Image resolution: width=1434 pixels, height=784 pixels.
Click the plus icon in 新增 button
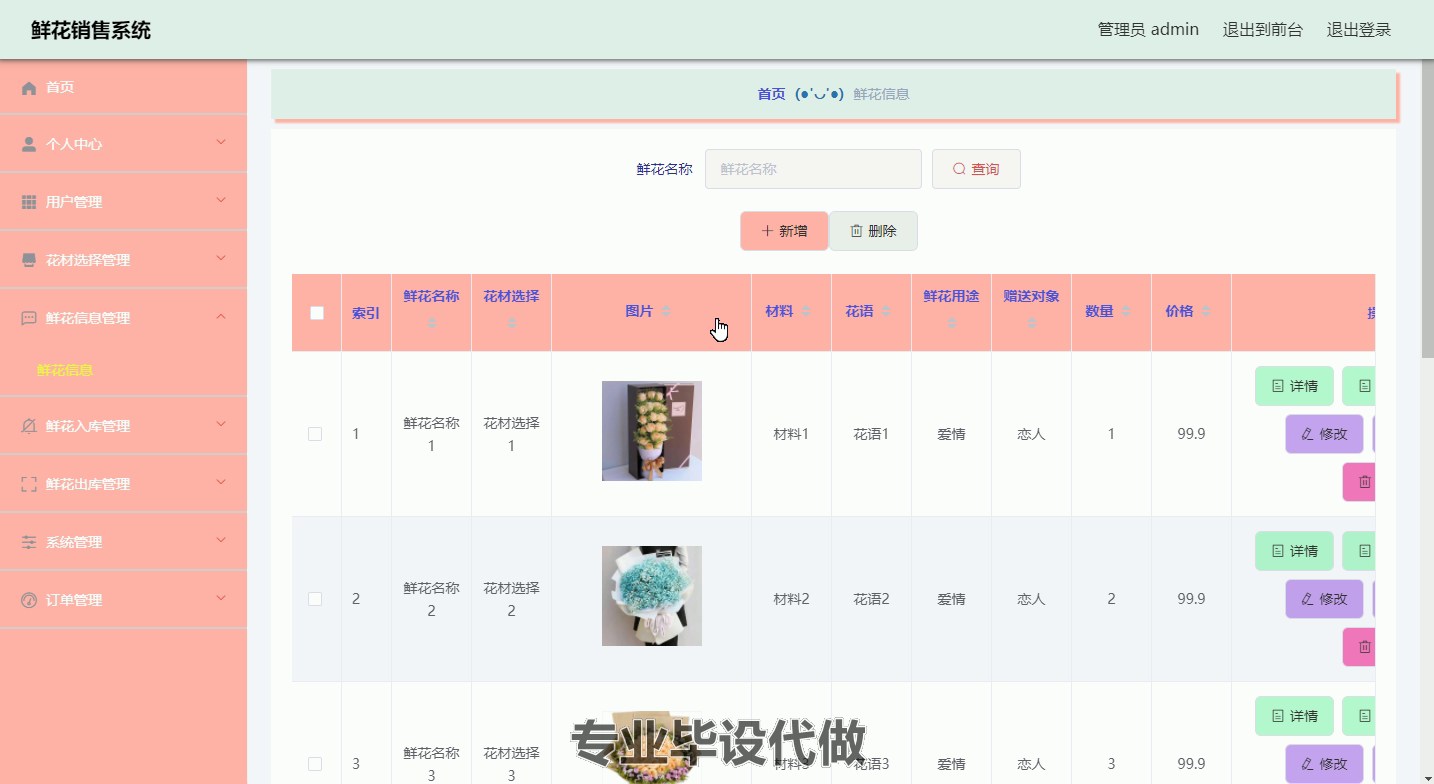pyautogui.click(x=767, y=231)
